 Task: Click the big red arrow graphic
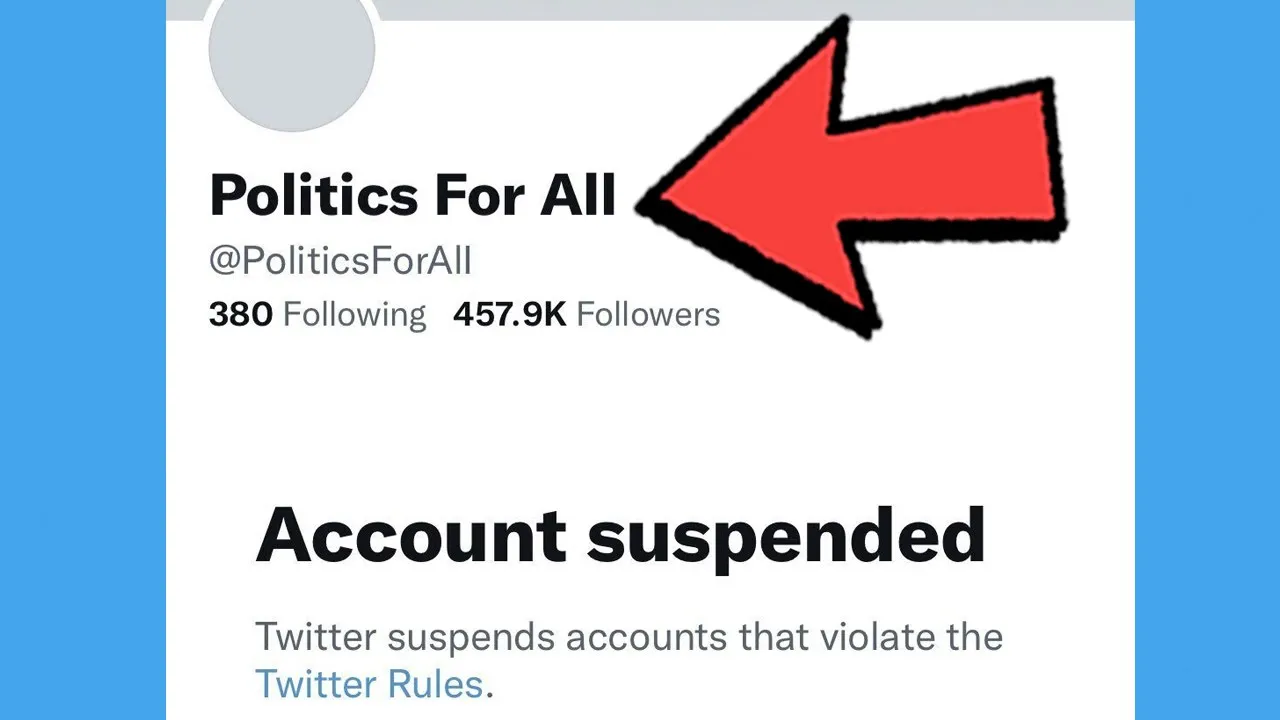point(850,178)
